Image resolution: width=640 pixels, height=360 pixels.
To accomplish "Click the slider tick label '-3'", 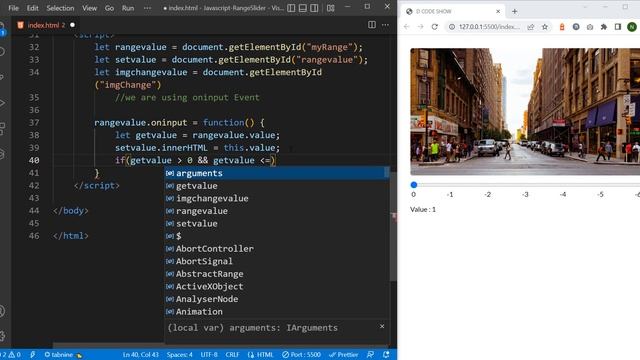I will pos(525,195).
